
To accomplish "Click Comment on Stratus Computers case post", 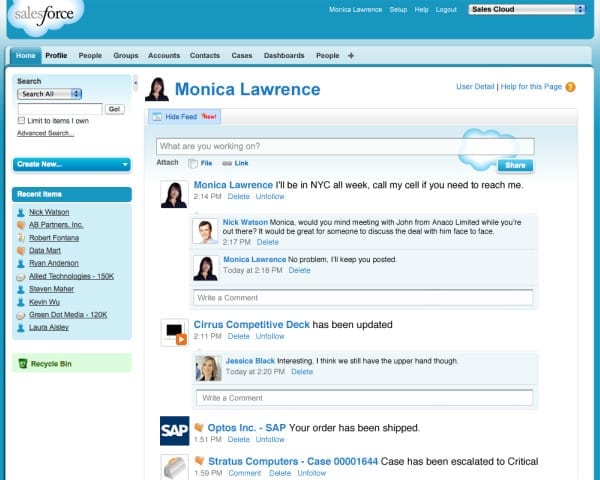I will pos(245,473).
